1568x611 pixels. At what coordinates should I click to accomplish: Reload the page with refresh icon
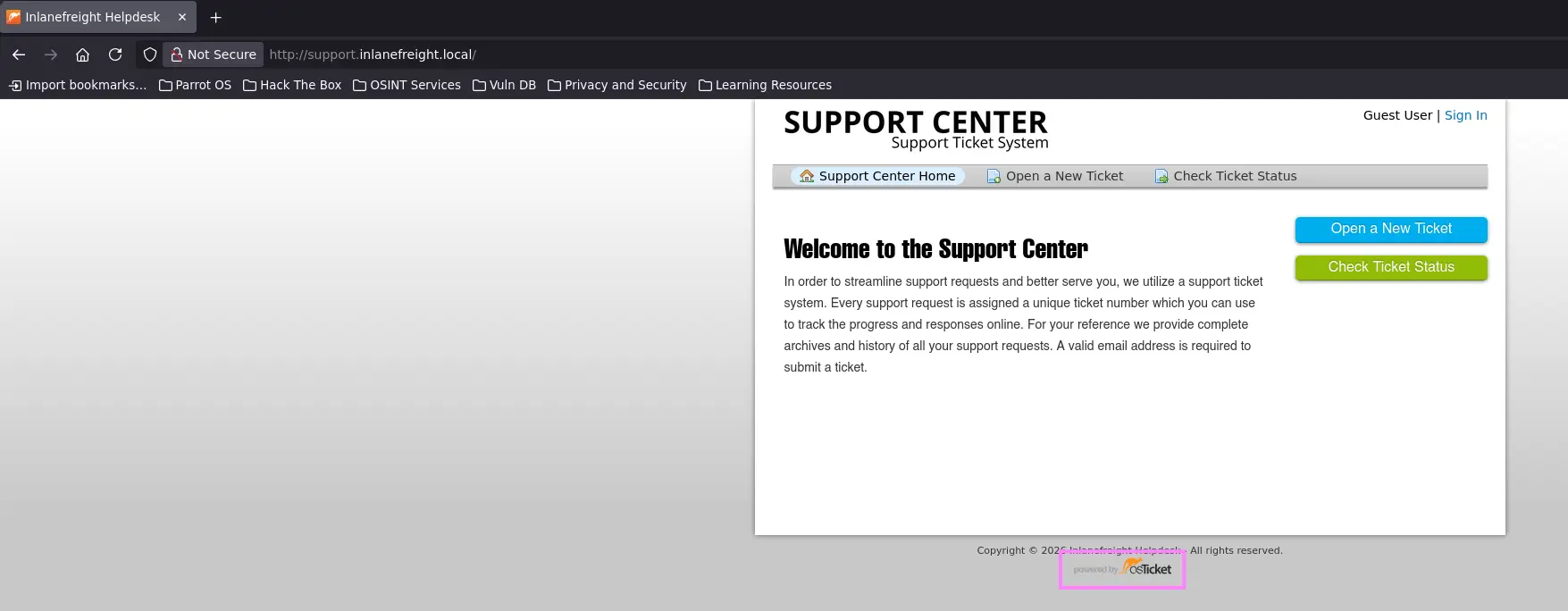(115, 54)
